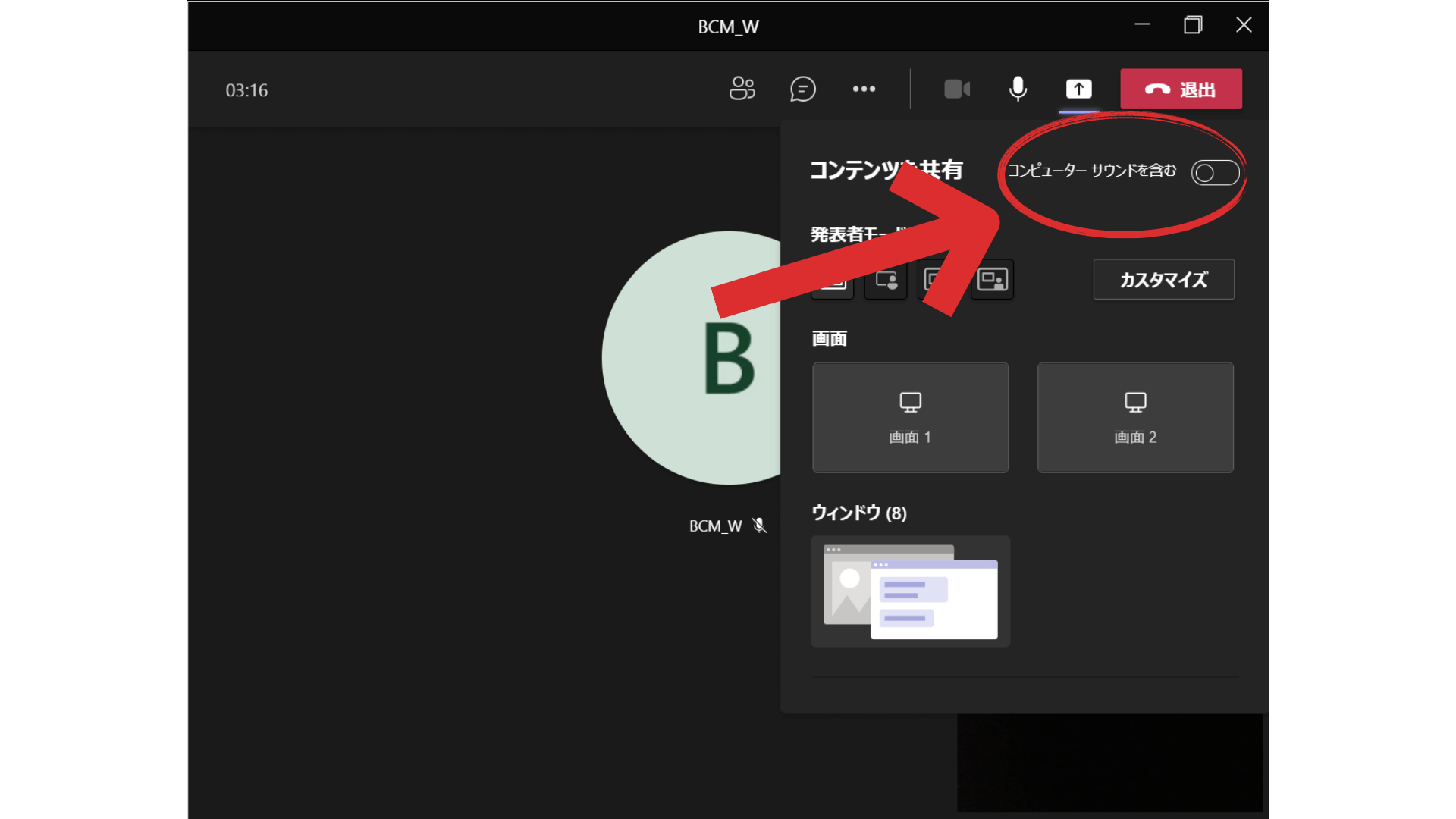
Task: Click 退出 to leave the meeting
Action: click(1181, 89)
